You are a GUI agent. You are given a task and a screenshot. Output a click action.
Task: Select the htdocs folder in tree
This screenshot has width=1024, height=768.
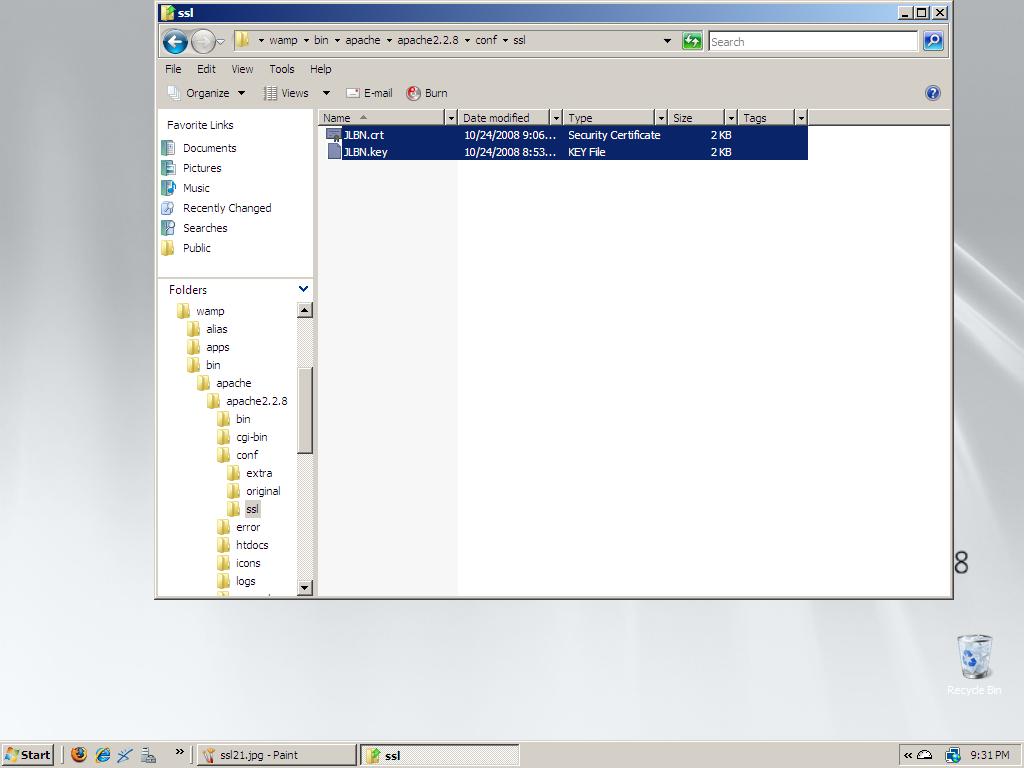pyautogui.click(x=251, y=545)
